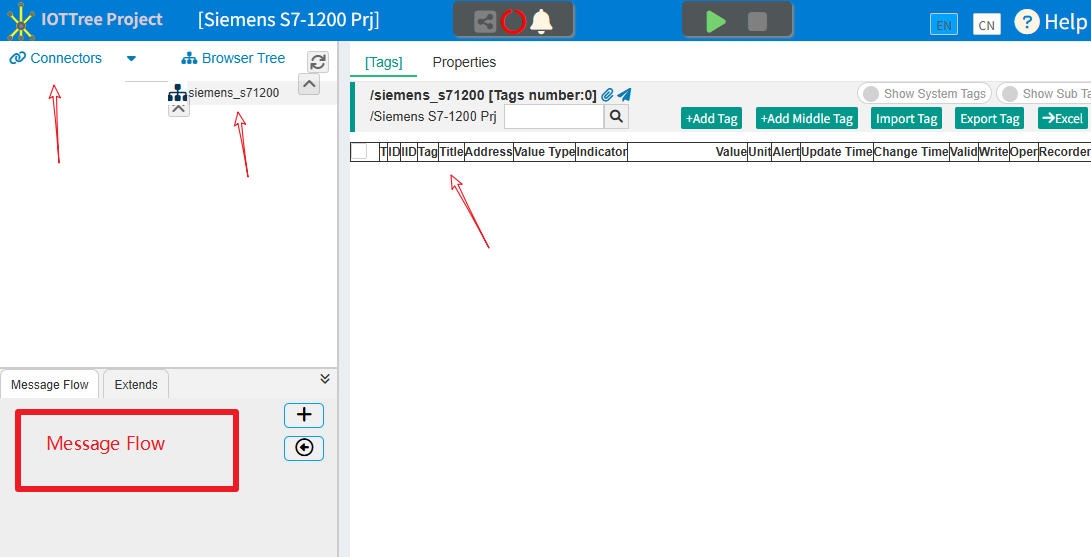Tick the select-all checkbox in table header
Viewport: 1091px width, 557px height.
click(359, 151)
